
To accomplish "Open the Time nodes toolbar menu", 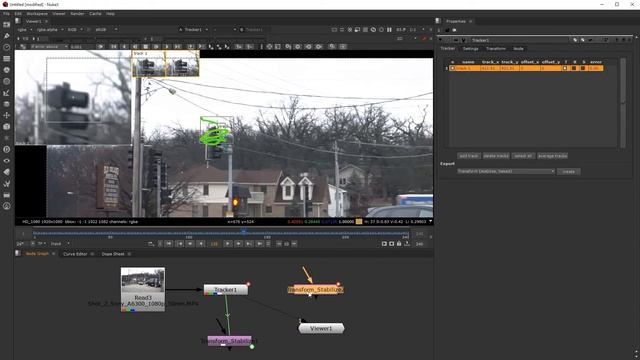I will (x=7, y=47).
